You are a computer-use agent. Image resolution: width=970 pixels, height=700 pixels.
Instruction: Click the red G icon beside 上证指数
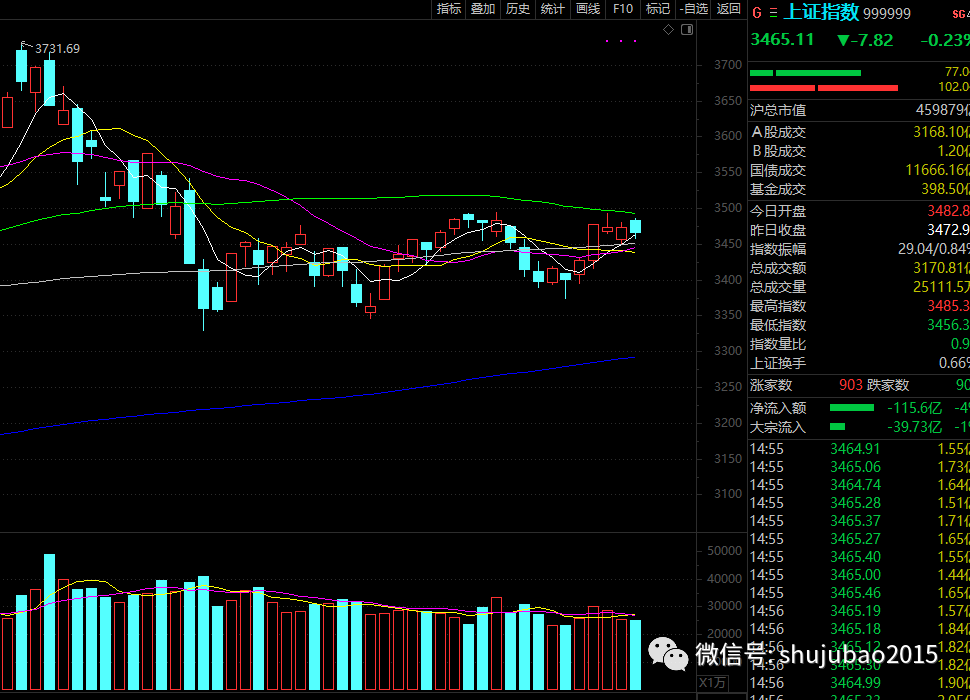click(756, 13)
